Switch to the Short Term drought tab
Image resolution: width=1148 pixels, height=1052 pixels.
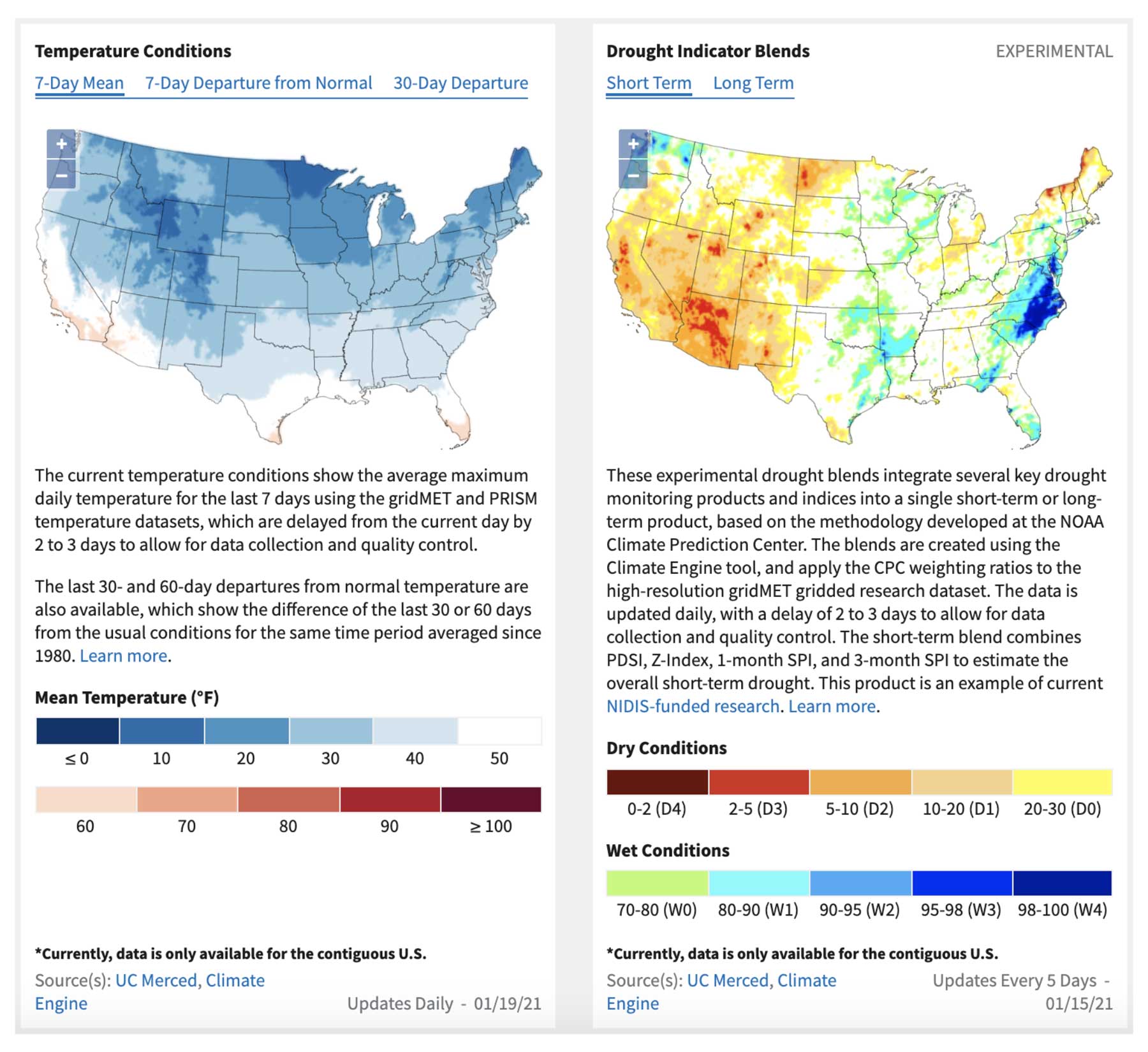coord(649,83)
